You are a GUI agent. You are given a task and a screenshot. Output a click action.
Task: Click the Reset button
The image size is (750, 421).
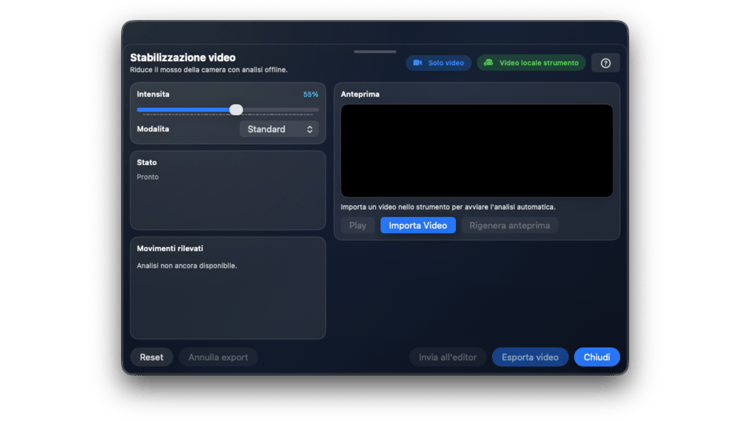click(x=151, y=357)
